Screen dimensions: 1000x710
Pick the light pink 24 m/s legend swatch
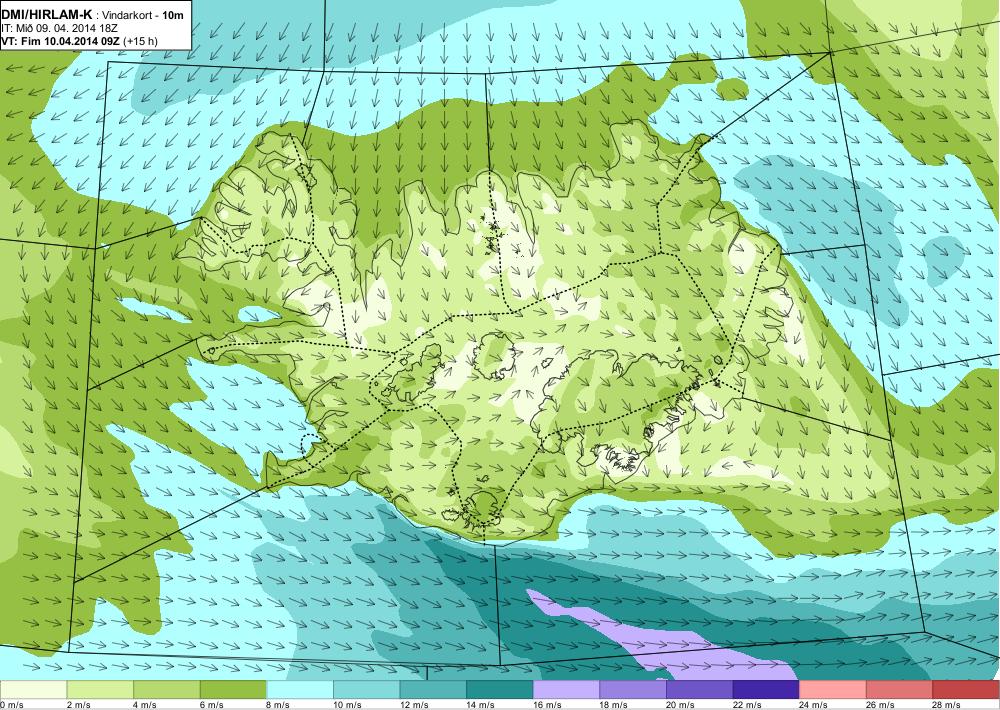click(833, 690)
